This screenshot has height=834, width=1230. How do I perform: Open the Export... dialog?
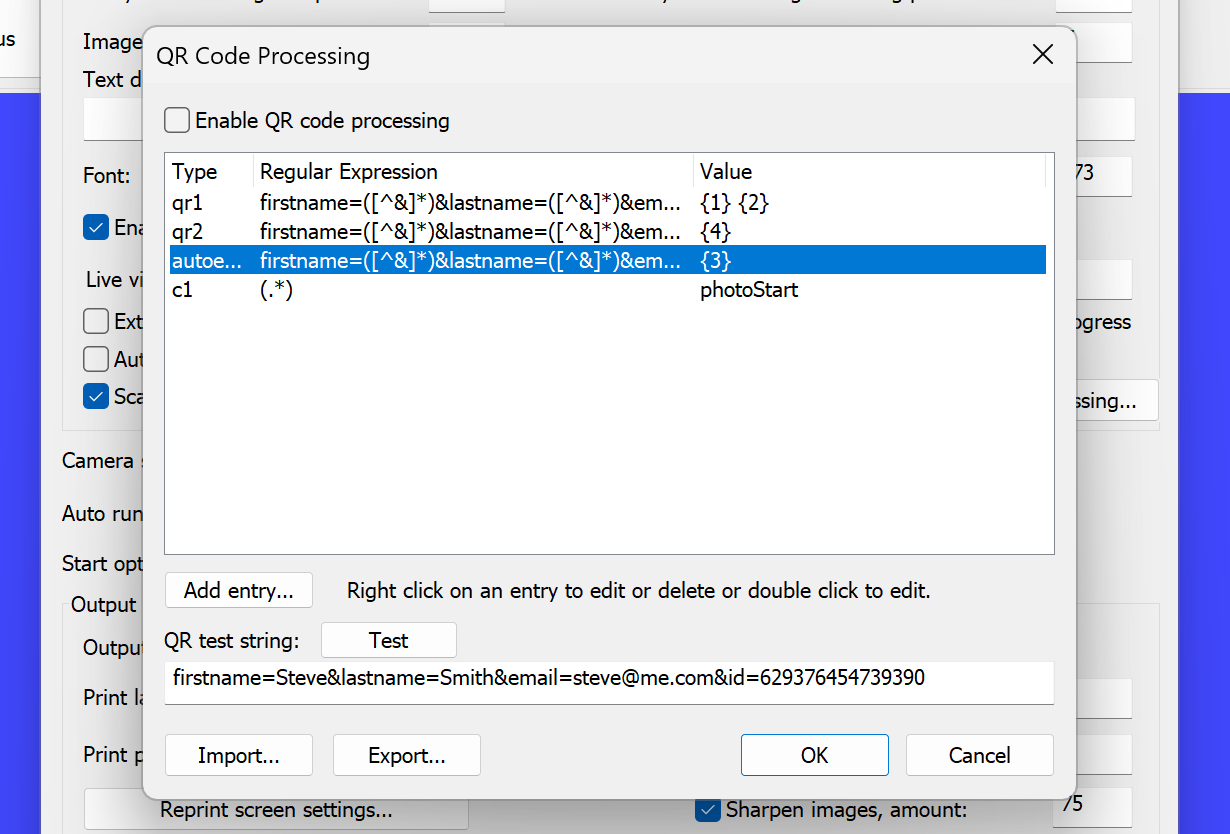(x=407, y=756)
